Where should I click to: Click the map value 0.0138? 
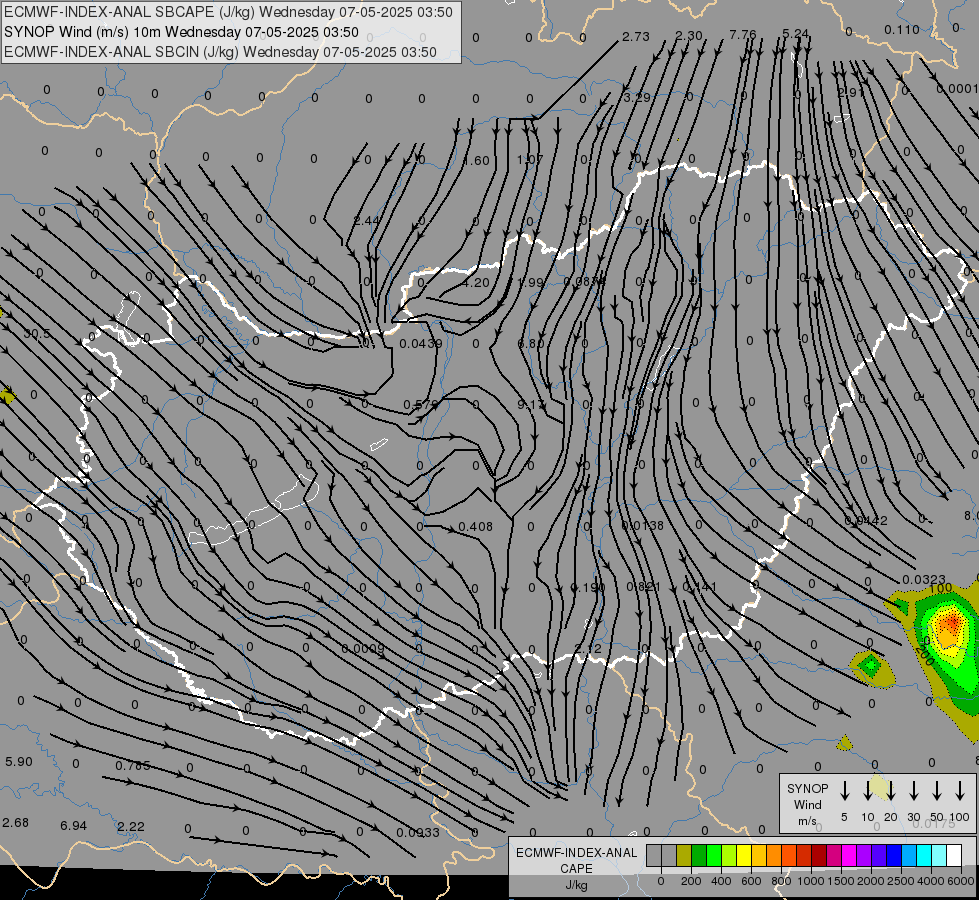coord(642,525)
